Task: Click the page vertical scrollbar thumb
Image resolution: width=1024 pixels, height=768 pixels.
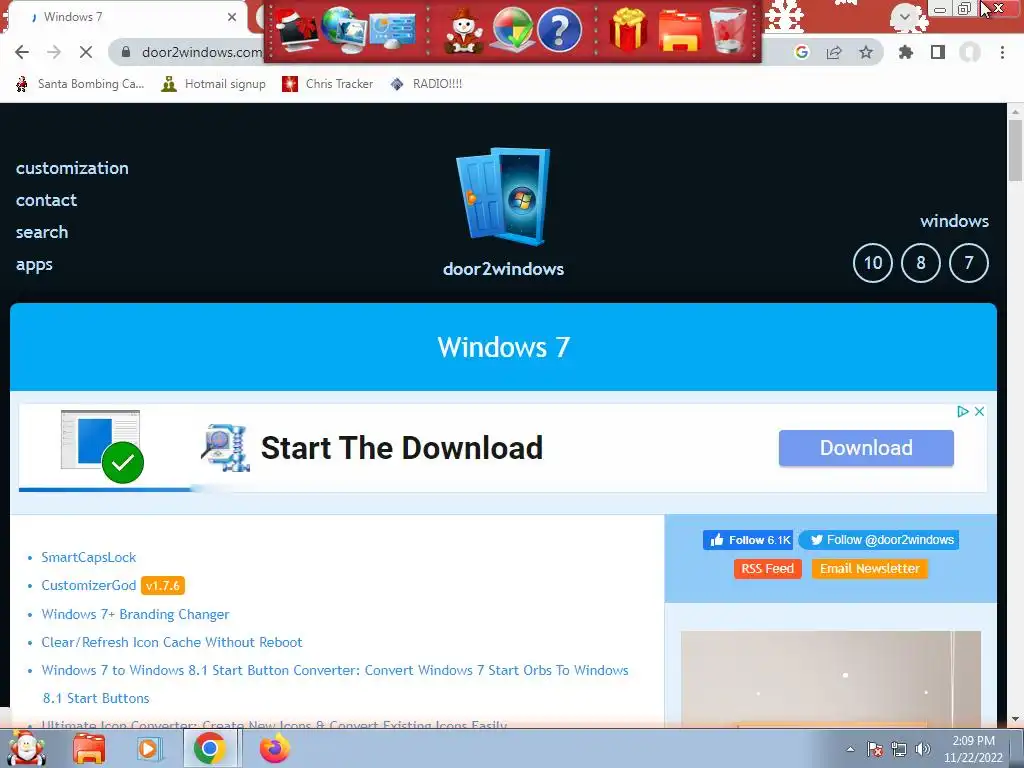Action: tap(1016, 152)
